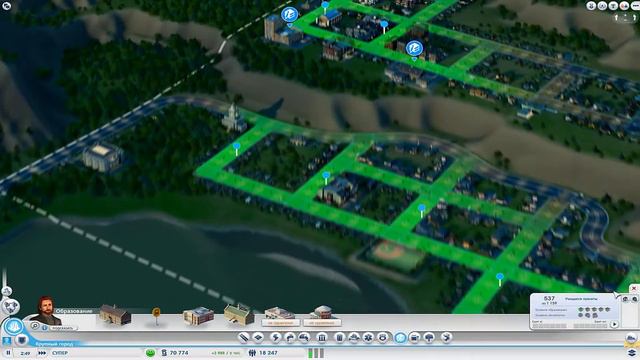Select the green-roofed college building thumbnail
Screen dimensions: 640x360
point(239,315)
